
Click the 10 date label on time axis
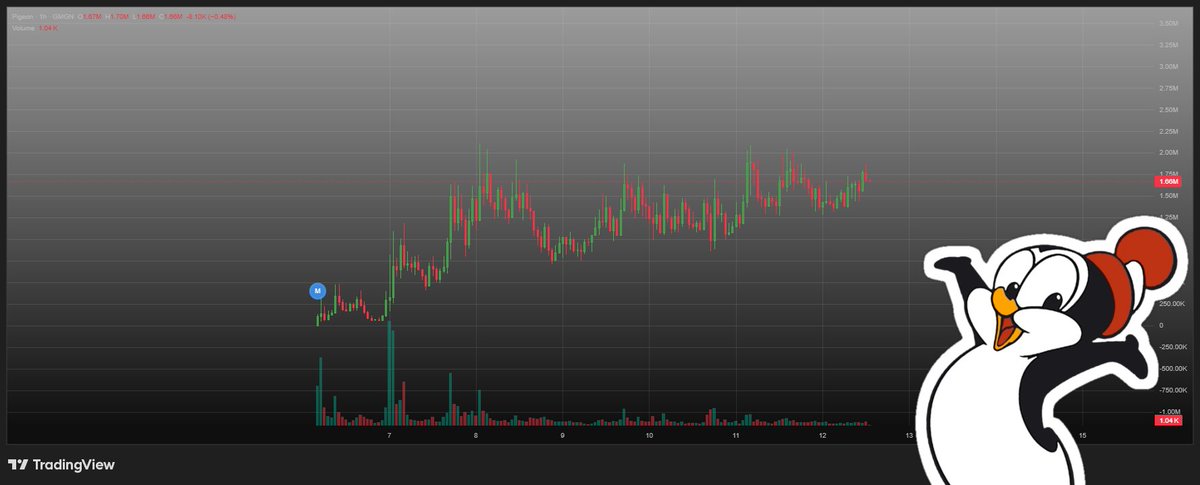coord(649,436)
